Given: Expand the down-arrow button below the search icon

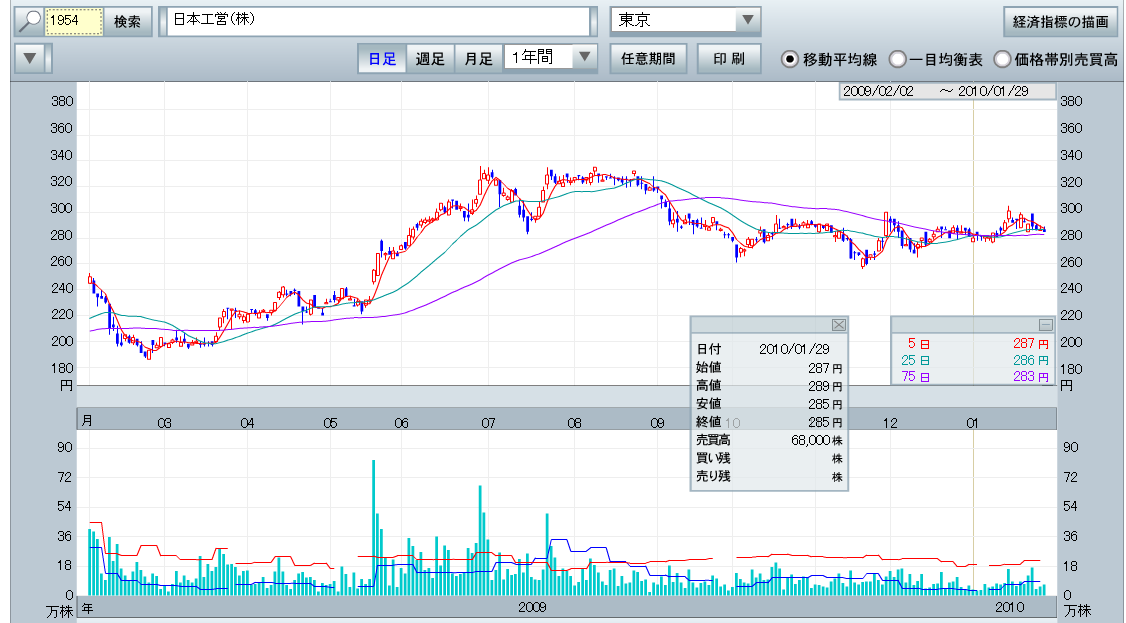Looking at the screenshot, I should coord(30,58).
